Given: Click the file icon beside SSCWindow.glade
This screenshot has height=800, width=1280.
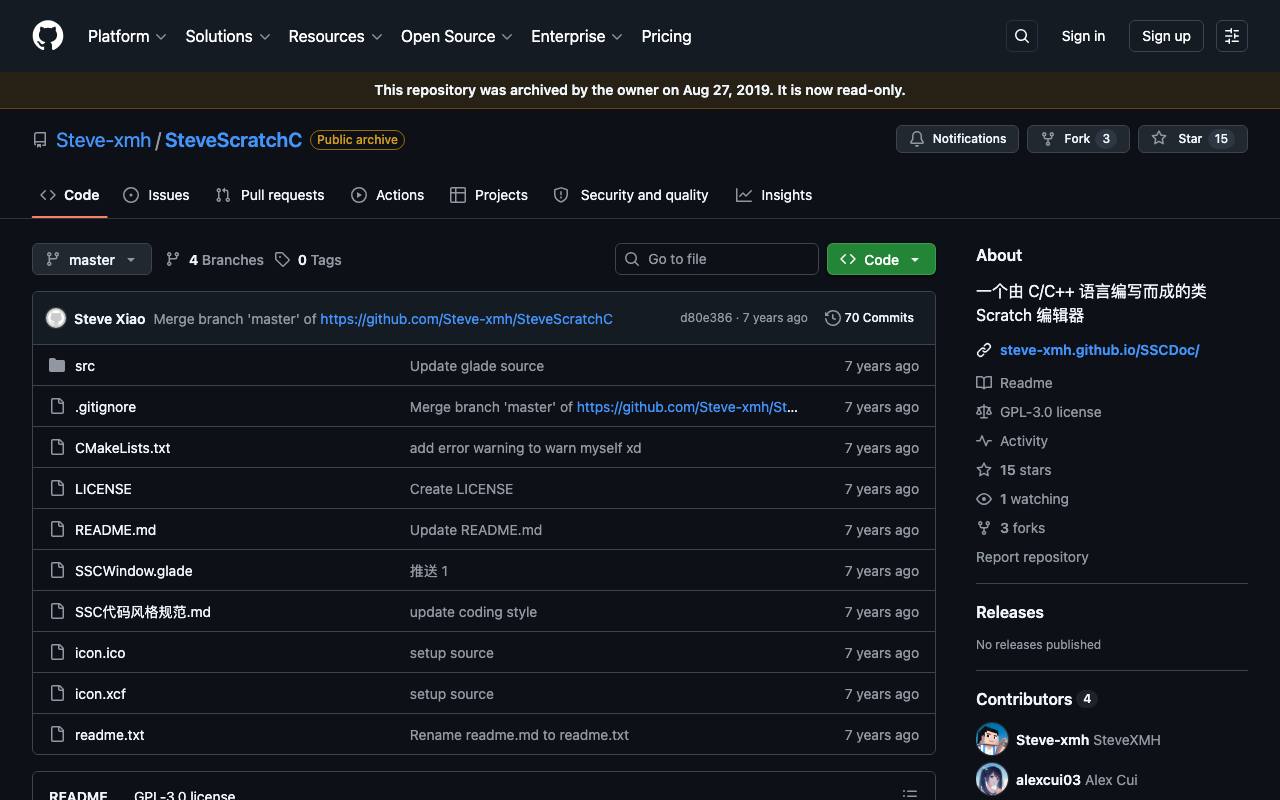Looking at the screenshot, I should coord(57,571).
